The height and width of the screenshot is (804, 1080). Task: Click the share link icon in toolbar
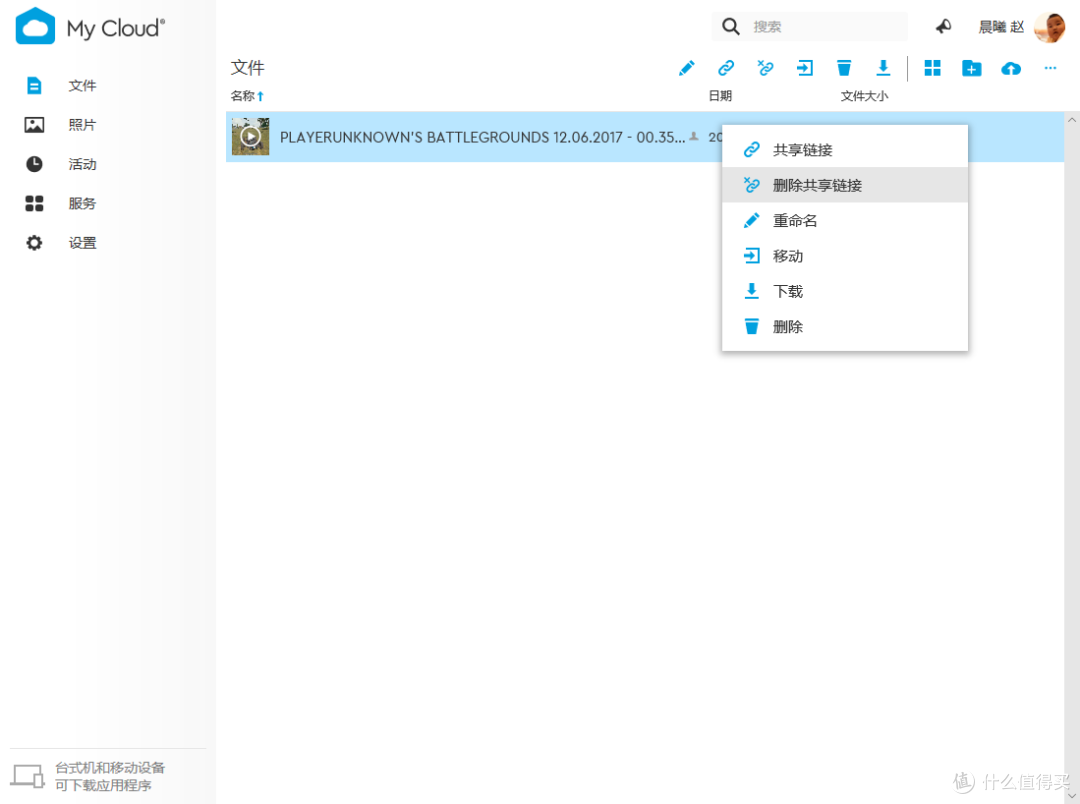click(x=726, y=68)
